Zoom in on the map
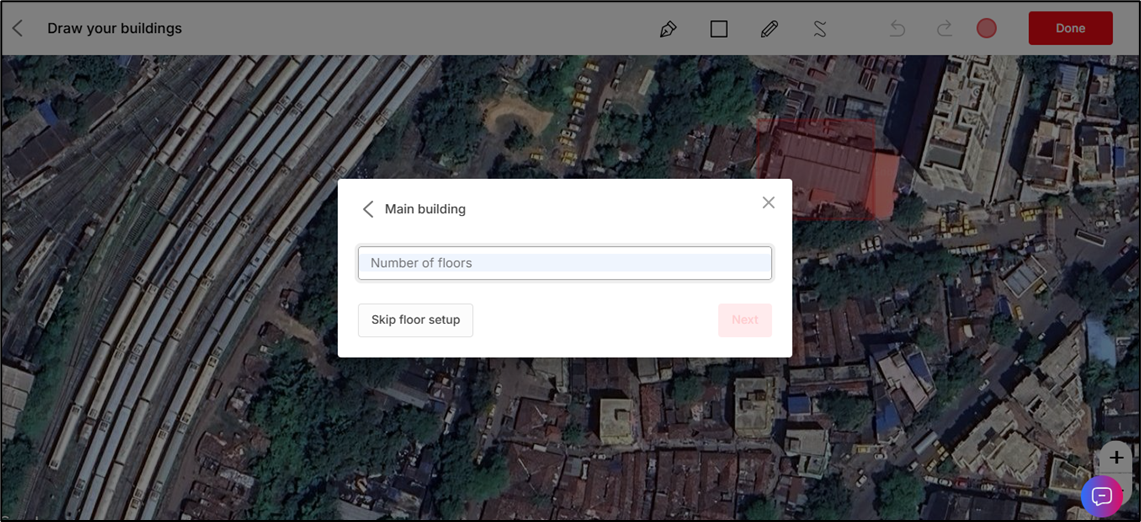Image resolution: width=1141 pixels, height=522 pixels. [x=1116, y=458]
